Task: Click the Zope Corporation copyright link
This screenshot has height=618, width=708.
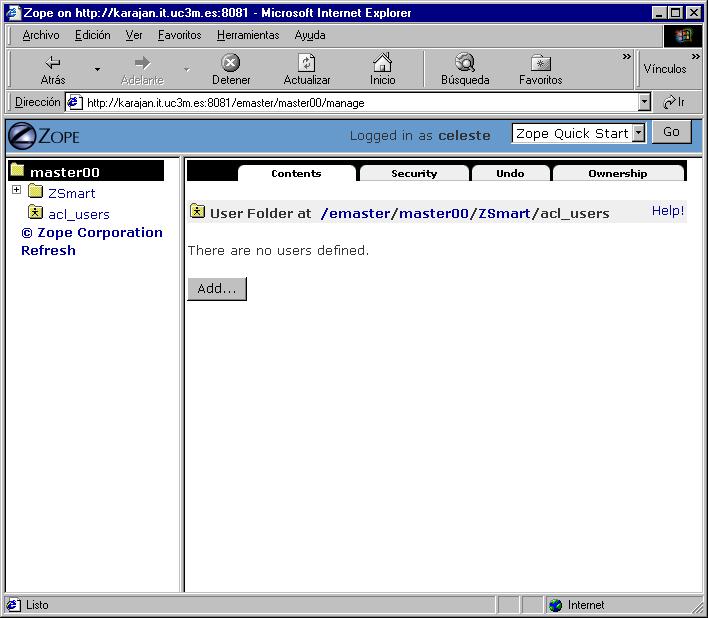Action: point(92,232)
